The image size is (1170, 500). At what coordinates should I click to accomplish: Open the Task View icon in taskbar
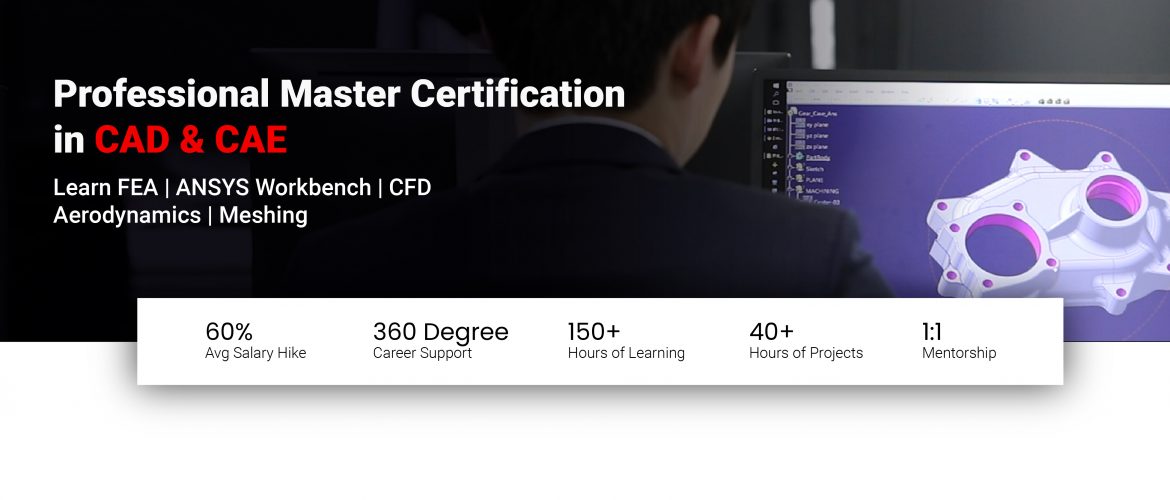776,102
